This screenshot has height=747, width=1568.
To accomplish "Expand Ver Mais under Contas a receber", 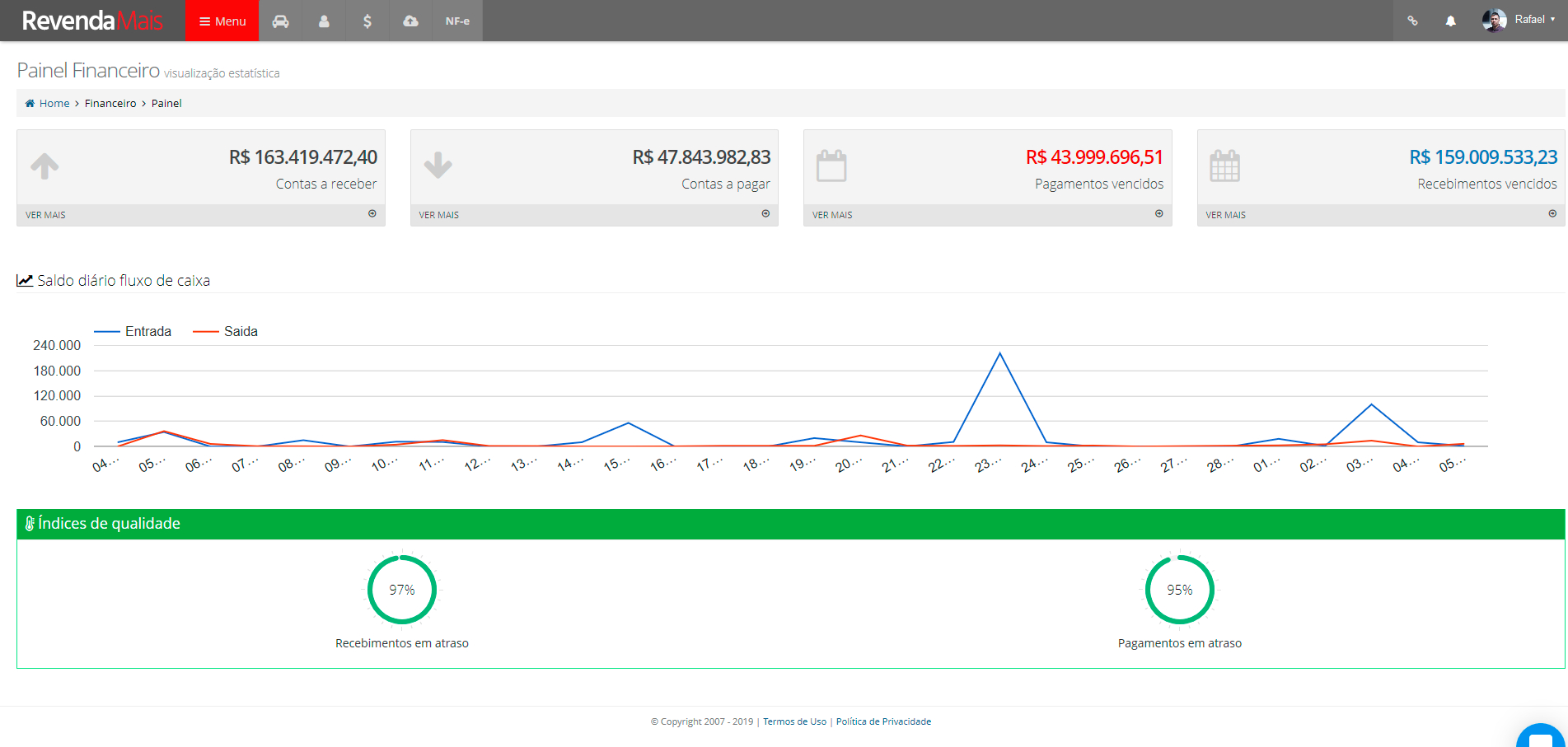I will 200,214.
